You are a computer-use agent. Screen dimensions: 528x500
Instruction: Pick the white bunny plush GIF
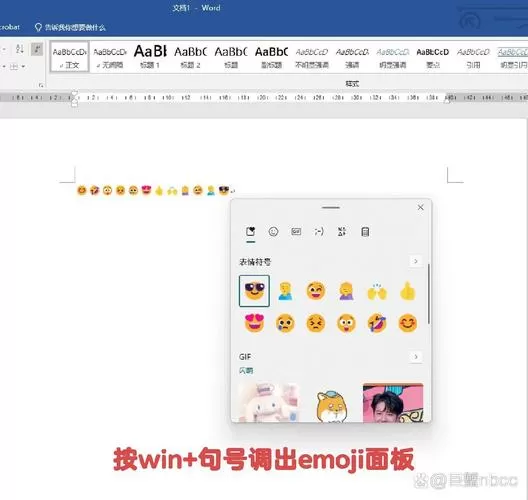268,402
